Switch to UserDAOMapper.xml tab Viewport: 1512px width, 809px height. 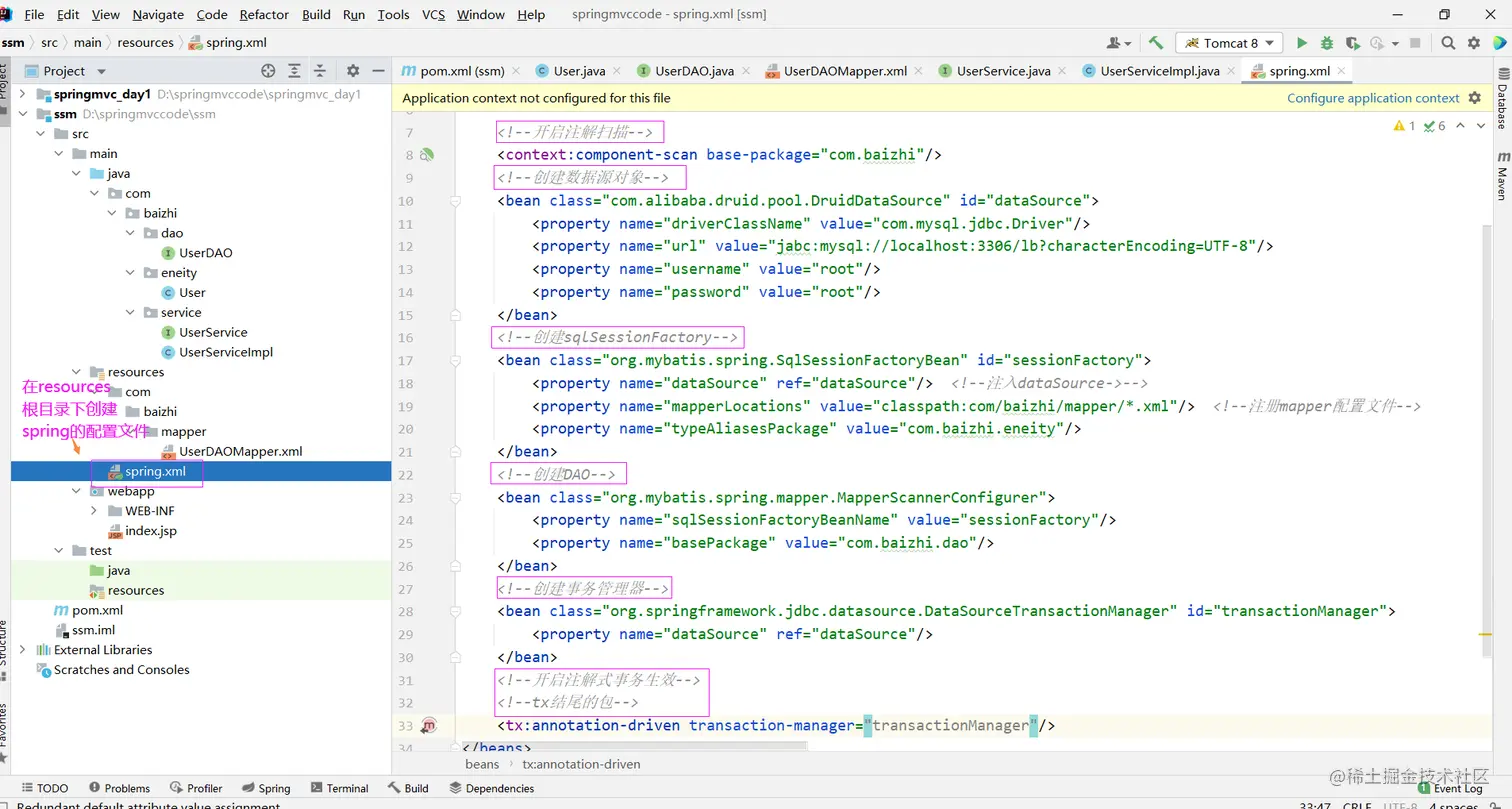tap(836, 71)
